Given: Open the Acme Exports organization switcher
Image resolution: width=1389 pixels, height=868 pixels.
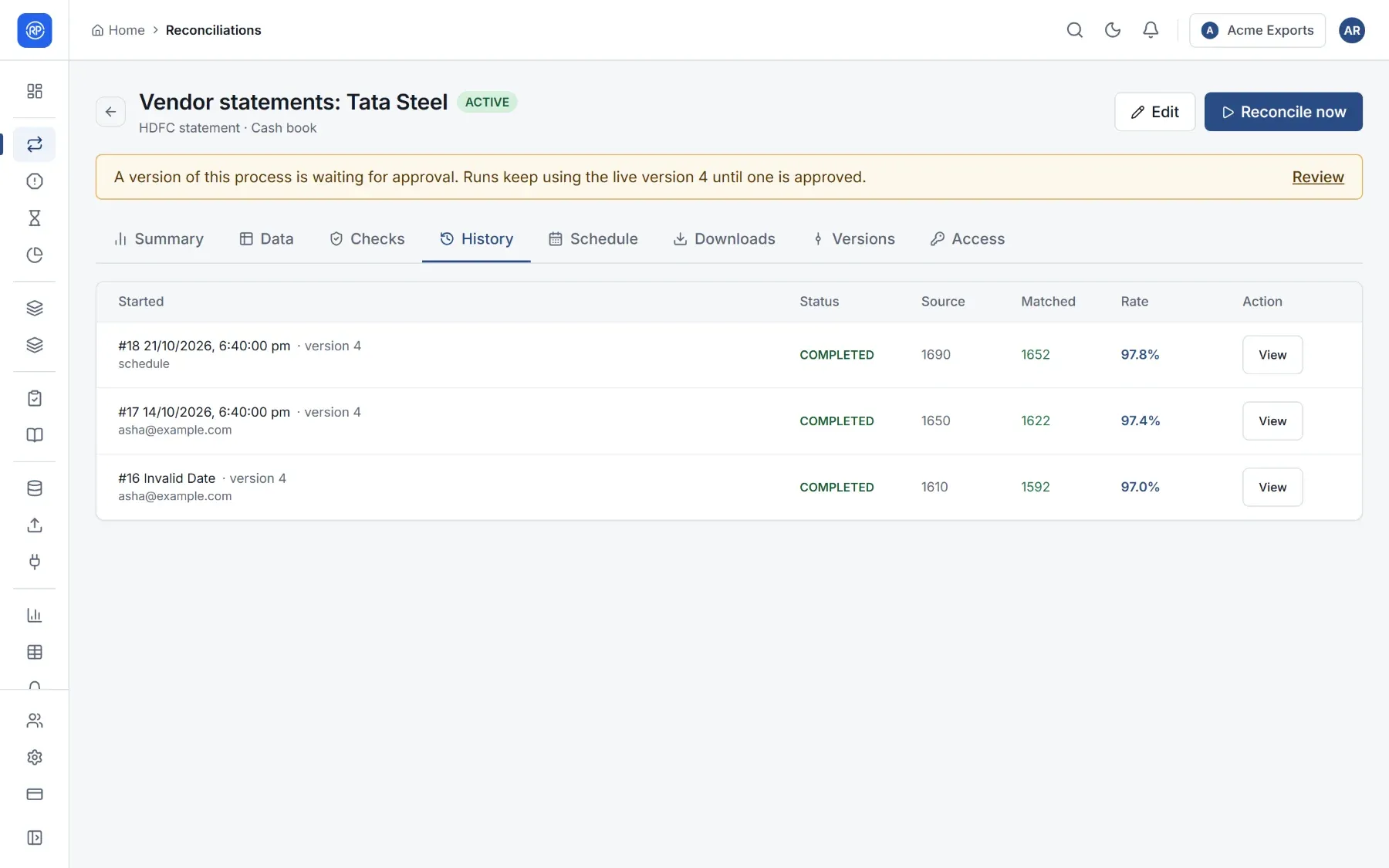Looking at the screenshot, I should pos(1257,30).
